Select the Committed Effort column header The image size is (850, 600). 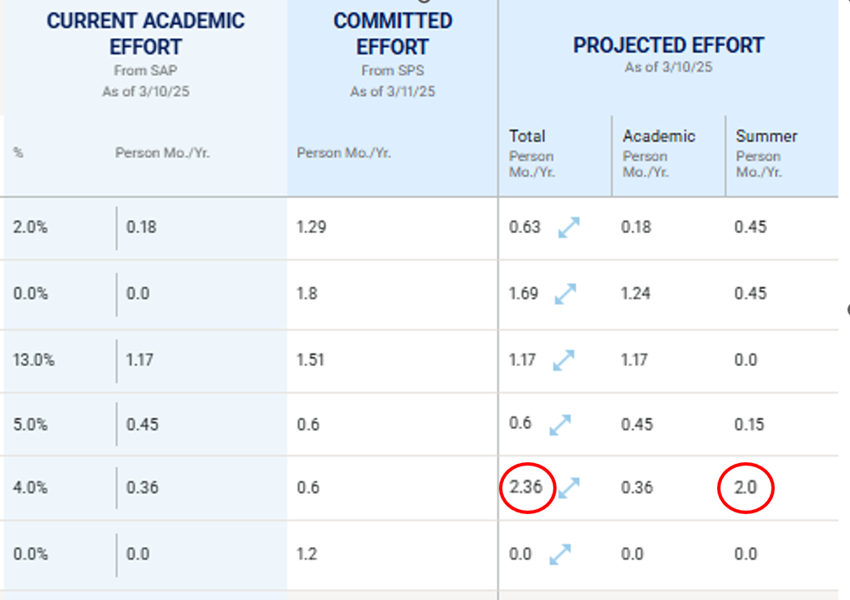pyautogui.click(x=392, y=34)
